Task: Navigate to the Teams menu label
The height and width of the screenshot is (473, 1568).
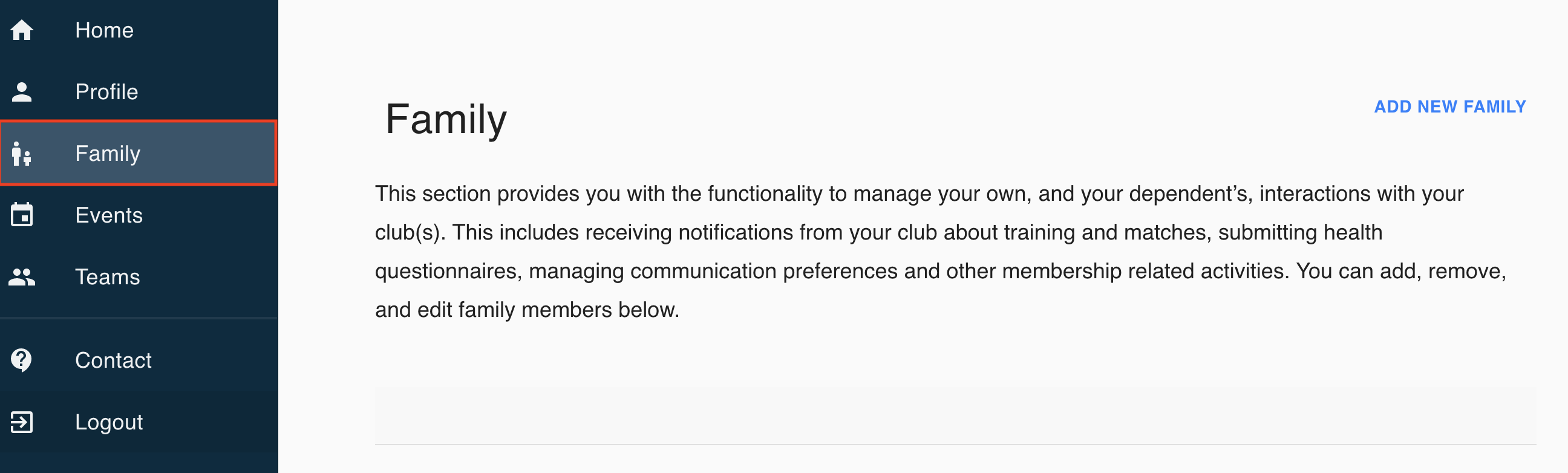Action: (x=108, y=277)
